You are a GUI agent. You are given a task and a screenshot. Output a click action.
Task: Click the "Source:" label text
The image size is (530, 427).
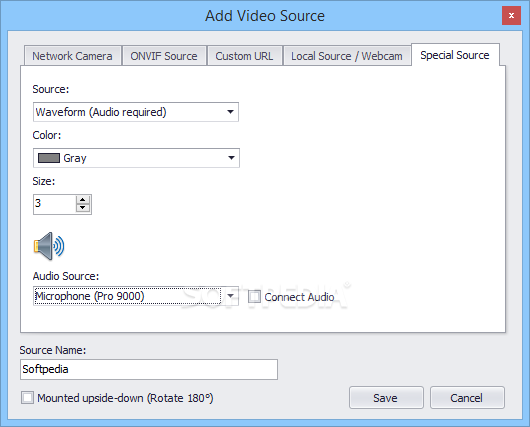point(51,89)
